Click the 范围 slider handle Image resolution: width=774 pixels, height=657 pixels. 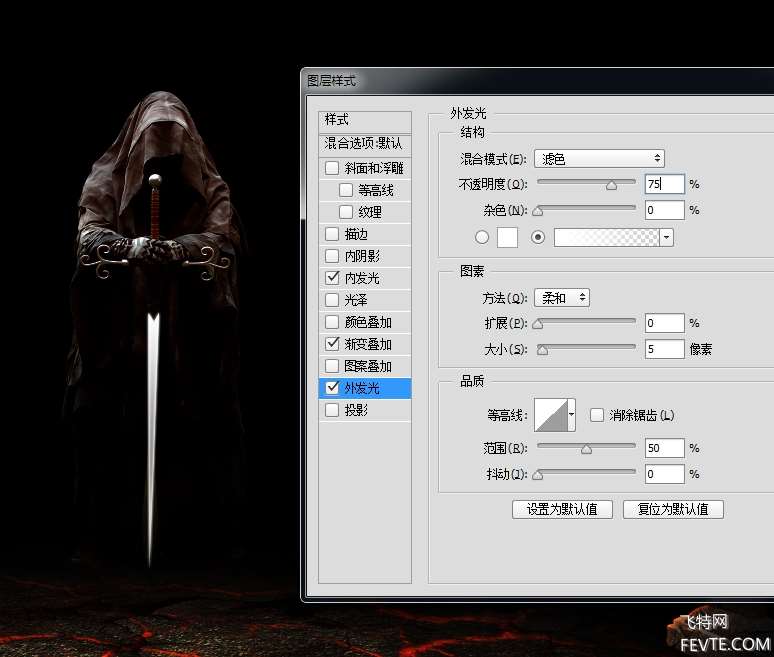[x=586, y=450]
